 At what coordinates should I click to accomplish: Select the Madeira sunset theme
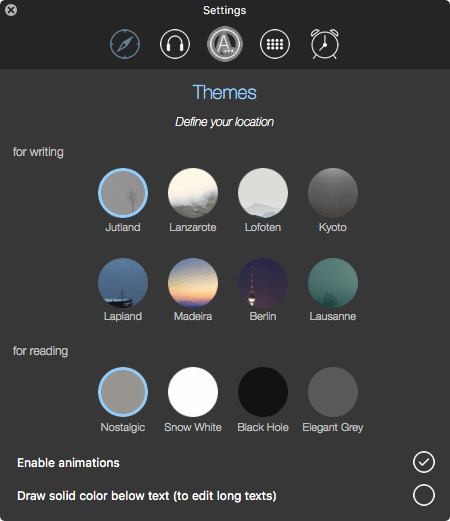[193, 283]
